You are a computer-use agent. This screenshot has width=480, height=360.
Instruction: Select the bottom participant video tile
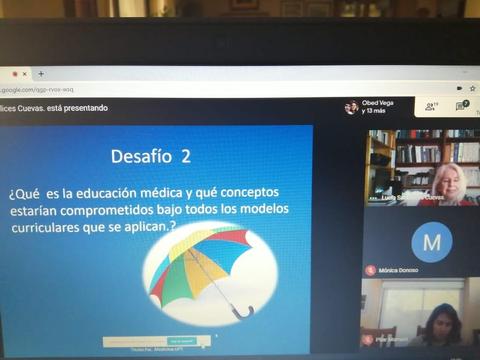point(419,313)
